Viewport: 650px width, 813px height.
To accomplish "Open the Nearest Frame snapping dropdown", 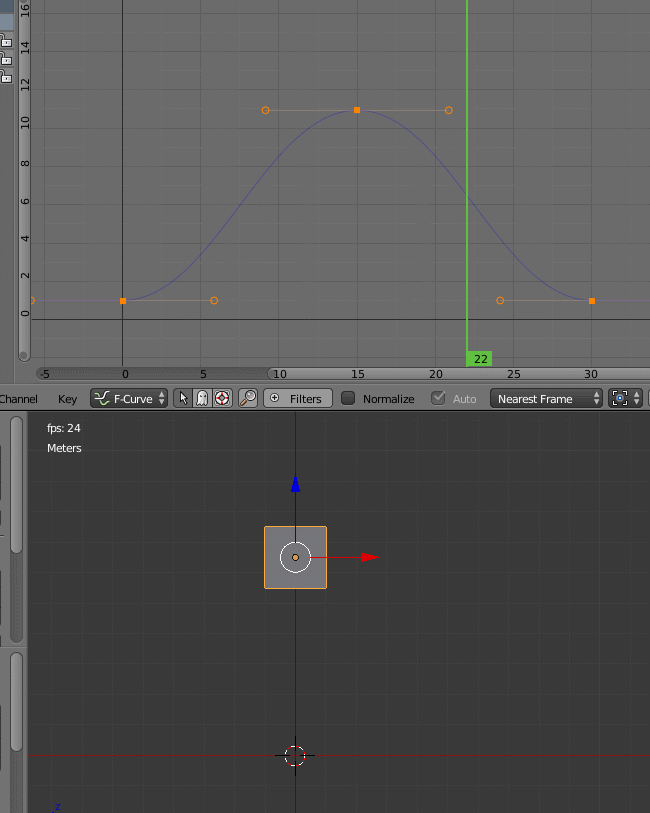I will click(546, 398).
